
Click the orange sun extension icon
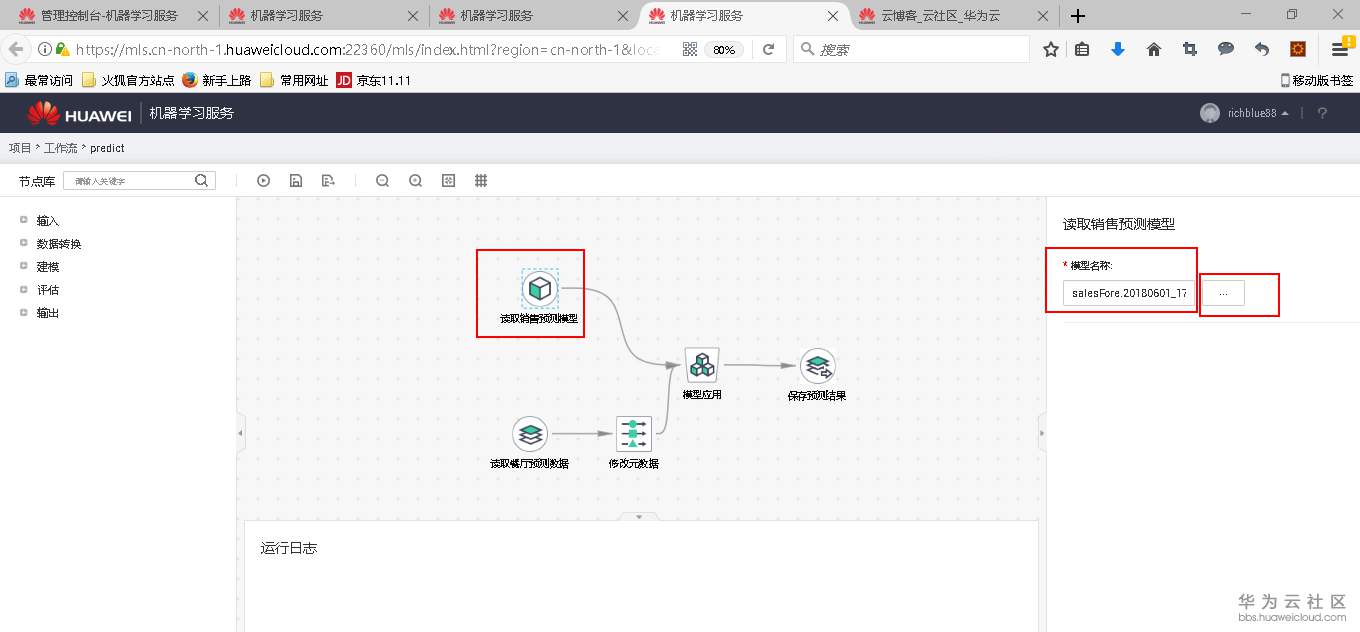(x=1298, y=49)
